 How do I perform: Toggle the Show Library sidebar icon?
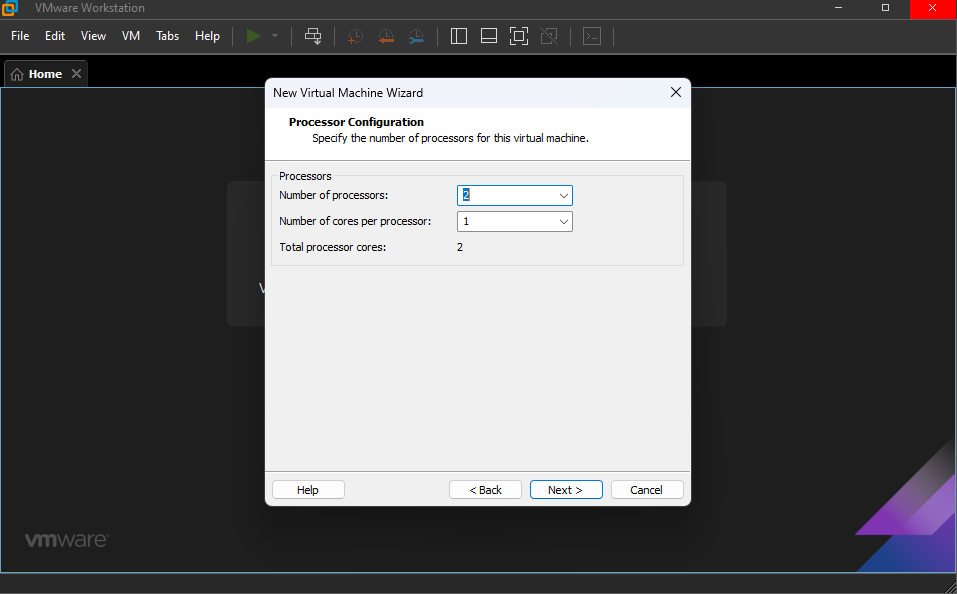[x=459, y=36]
